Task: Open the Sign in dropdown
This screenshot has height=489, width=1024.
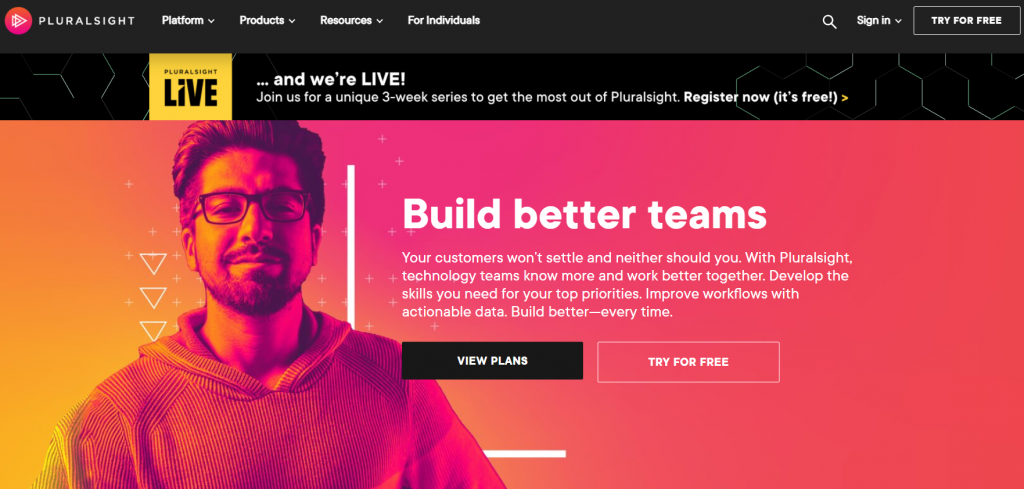Action: click(x=879, y=21)
